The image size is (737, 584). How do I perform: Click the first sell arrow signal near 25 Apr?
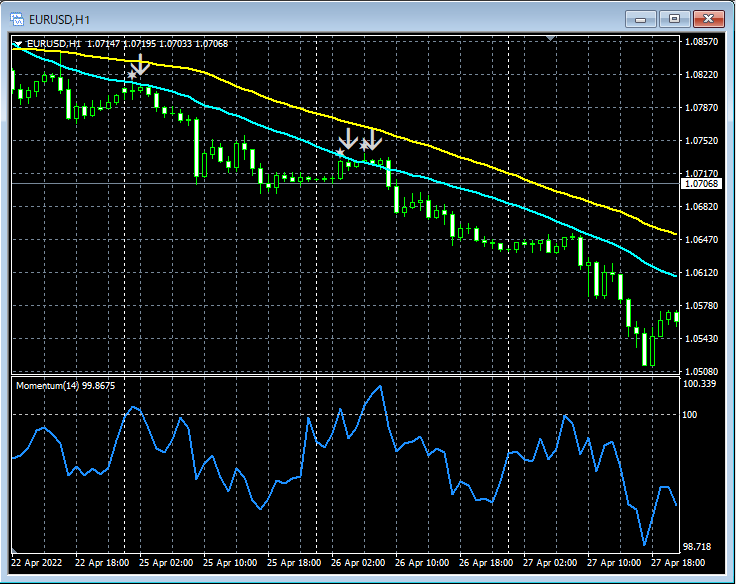(x=140, y=64)
